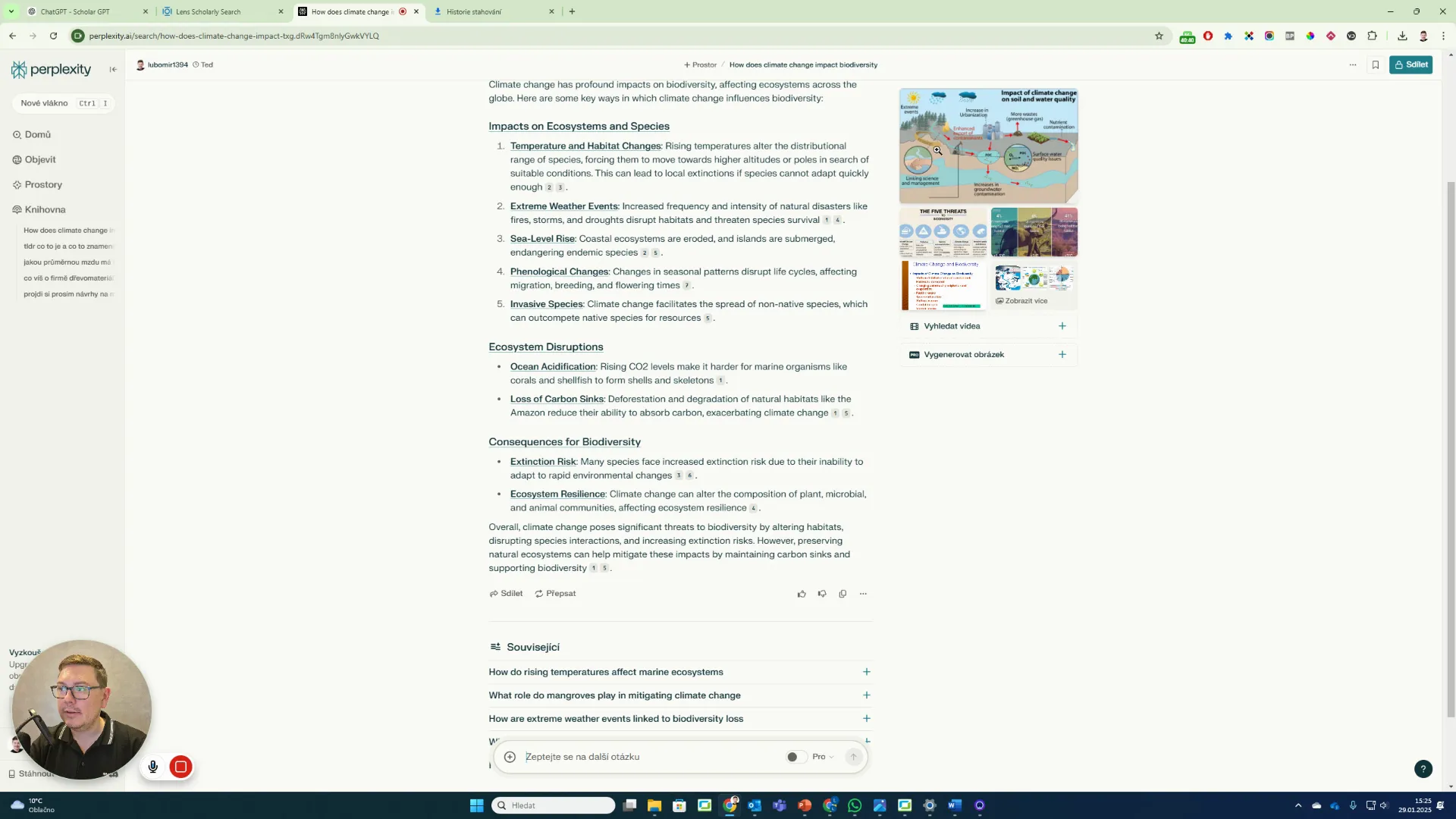
Task: Dislike the answer with thumbs down
Action: pos(822,594)
